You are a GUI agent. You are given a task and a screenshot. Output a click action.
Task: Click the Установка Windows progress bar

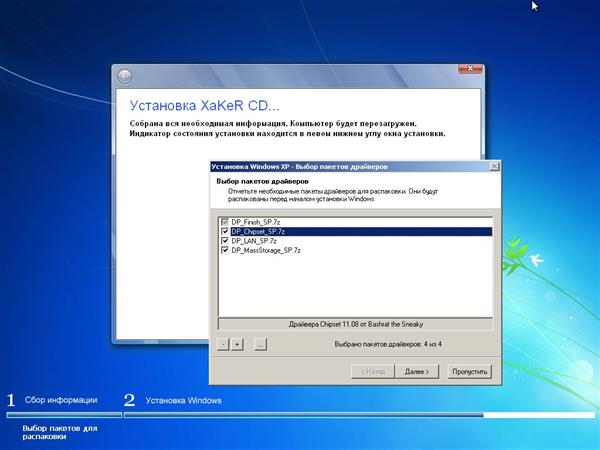[x=359, y=415]
